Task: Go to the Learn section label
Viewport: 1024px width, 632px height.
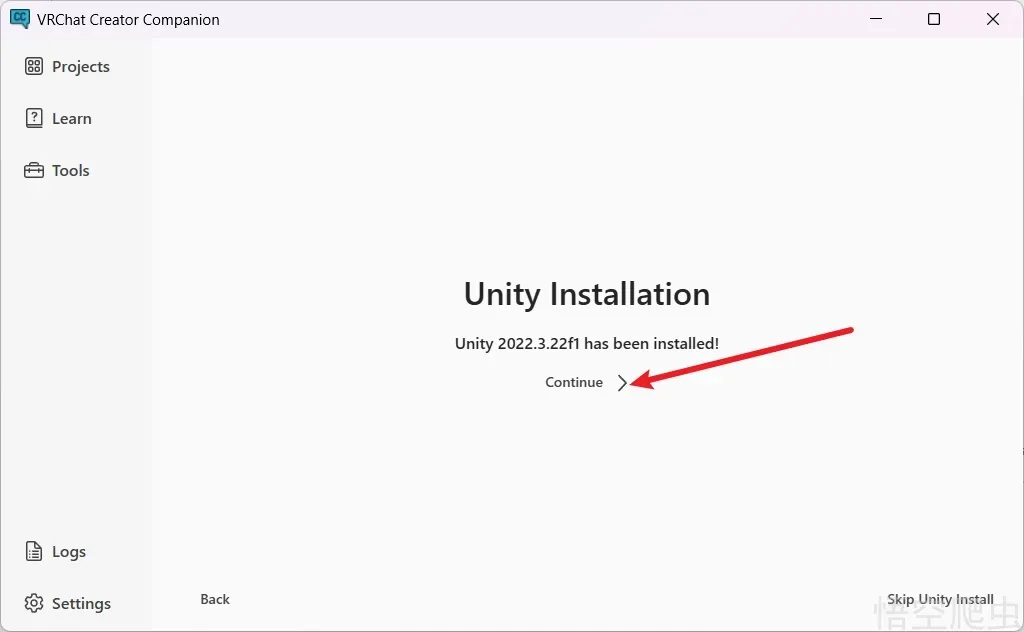Action: tap(72, 118)
